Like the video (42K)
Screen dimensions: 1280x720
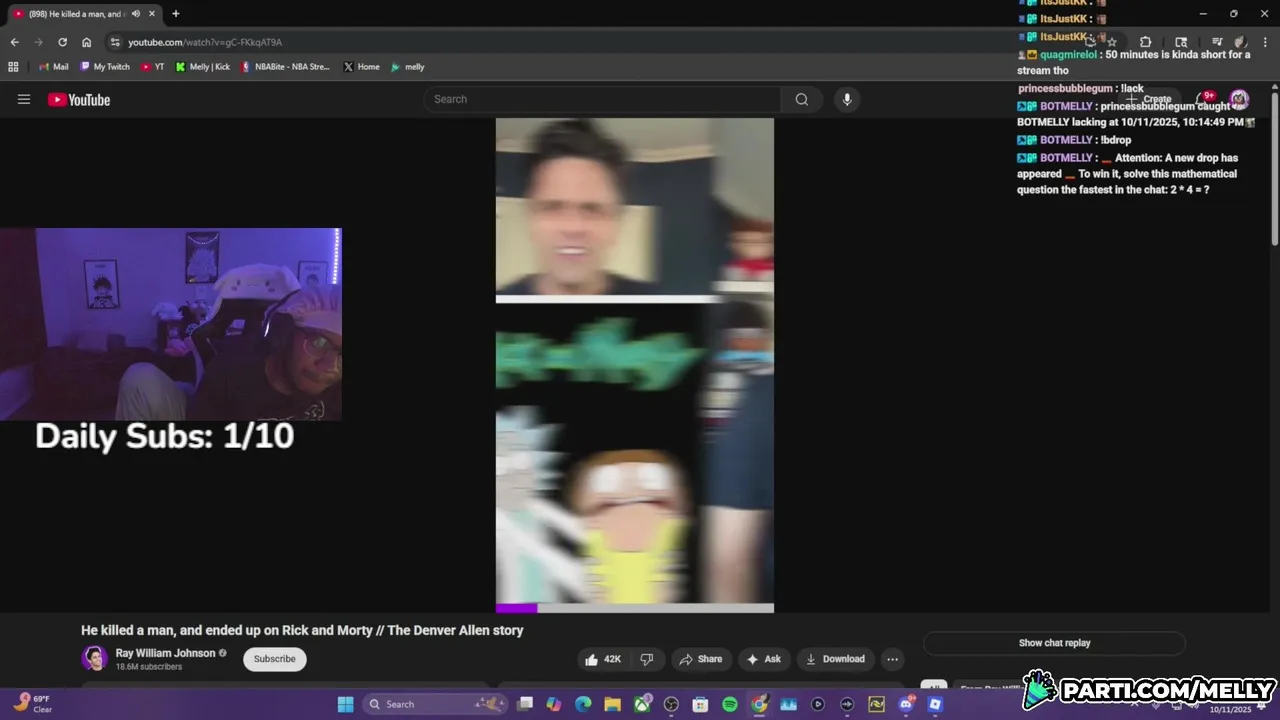(x=603, y=659)
